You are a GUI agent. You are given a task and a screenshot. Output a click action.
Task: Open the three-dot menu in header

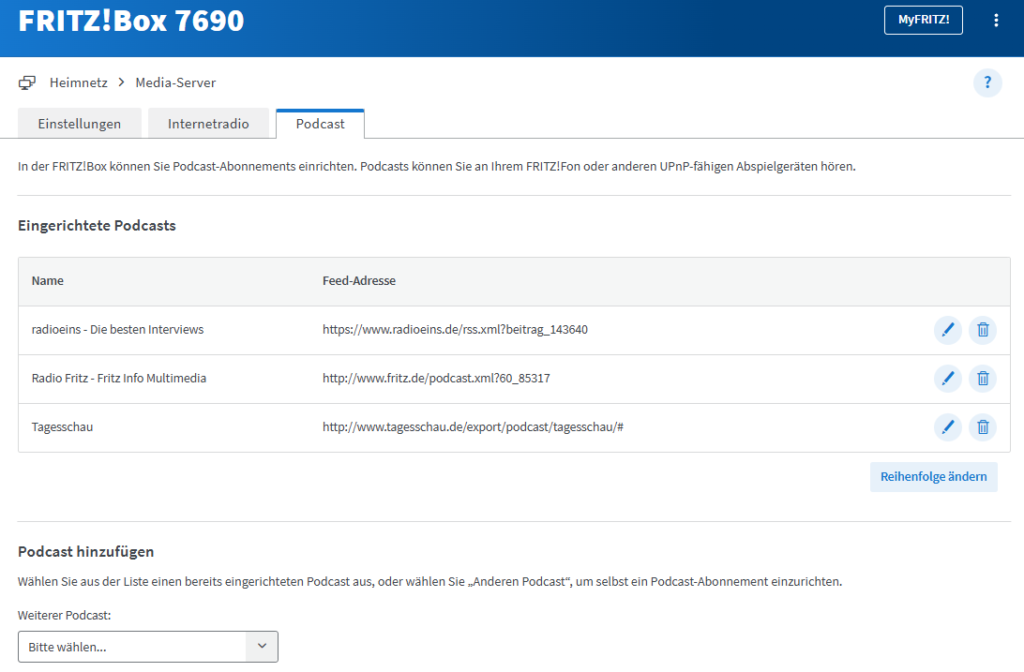point(995,20)
